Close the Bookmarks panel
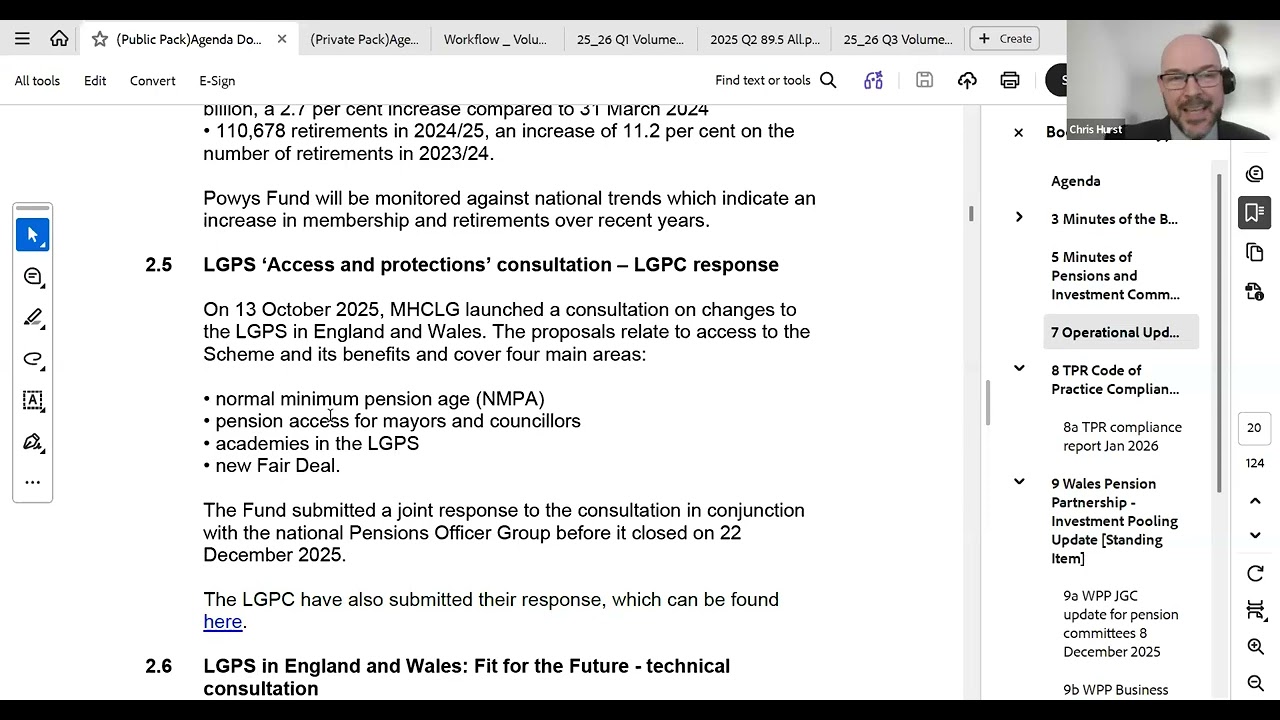The image size is (1280, 720). coord(1018,132)
